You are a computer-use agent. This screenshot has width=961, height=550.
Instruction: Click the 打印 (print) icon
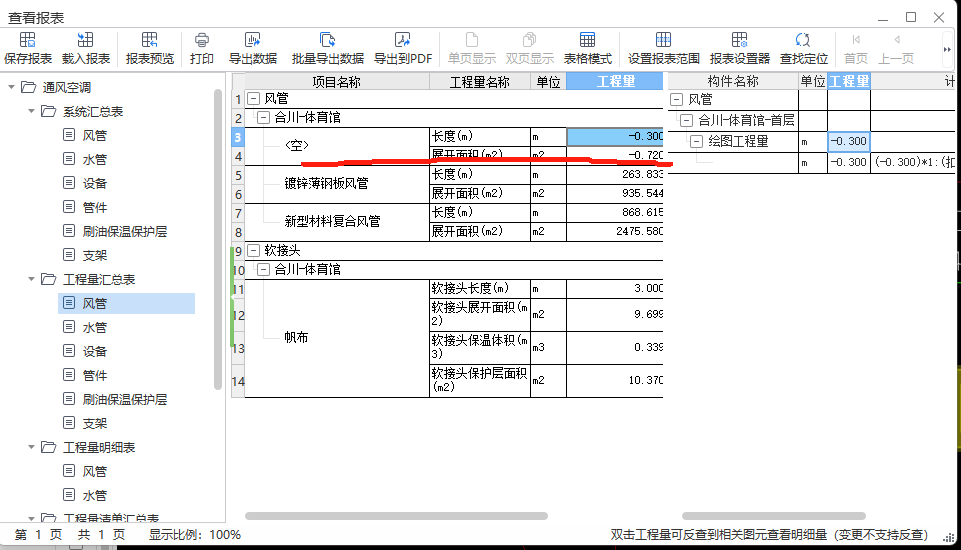pyautogui.click(x=202, y=48)
